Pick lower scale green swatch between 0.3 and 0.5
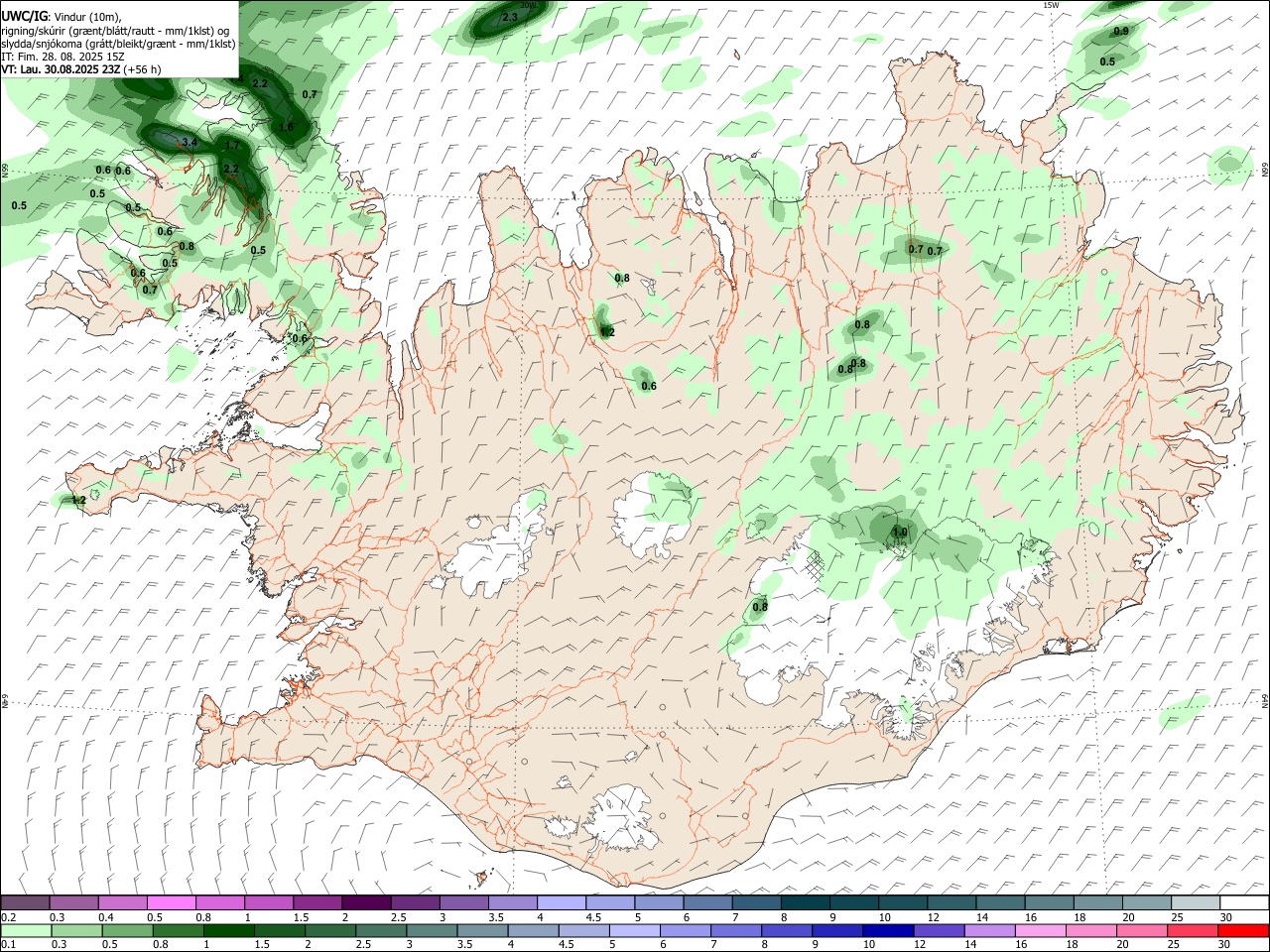The image size is (1270, 952). [76, 930]
